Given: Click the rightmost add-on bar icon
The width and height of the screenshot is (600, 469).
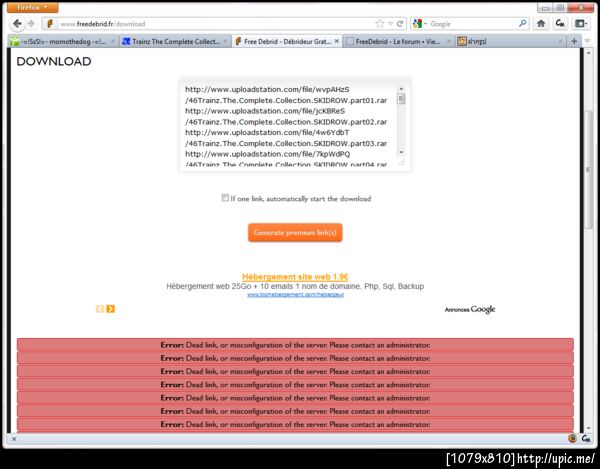Looking at the screenshot, I should 586,438.
